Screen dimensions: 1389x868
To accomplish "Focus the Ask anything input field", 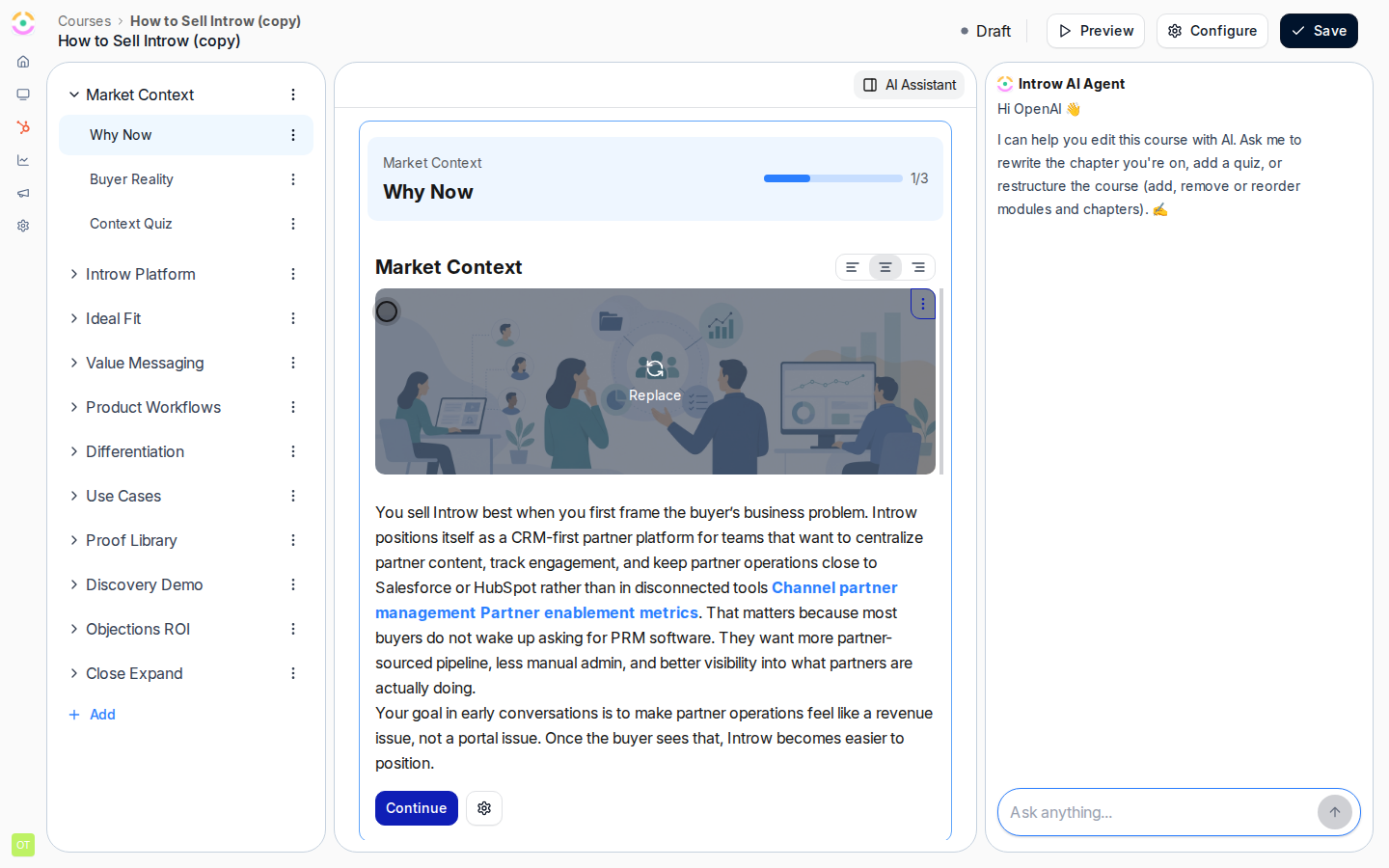I will [x=1157, y=812].
